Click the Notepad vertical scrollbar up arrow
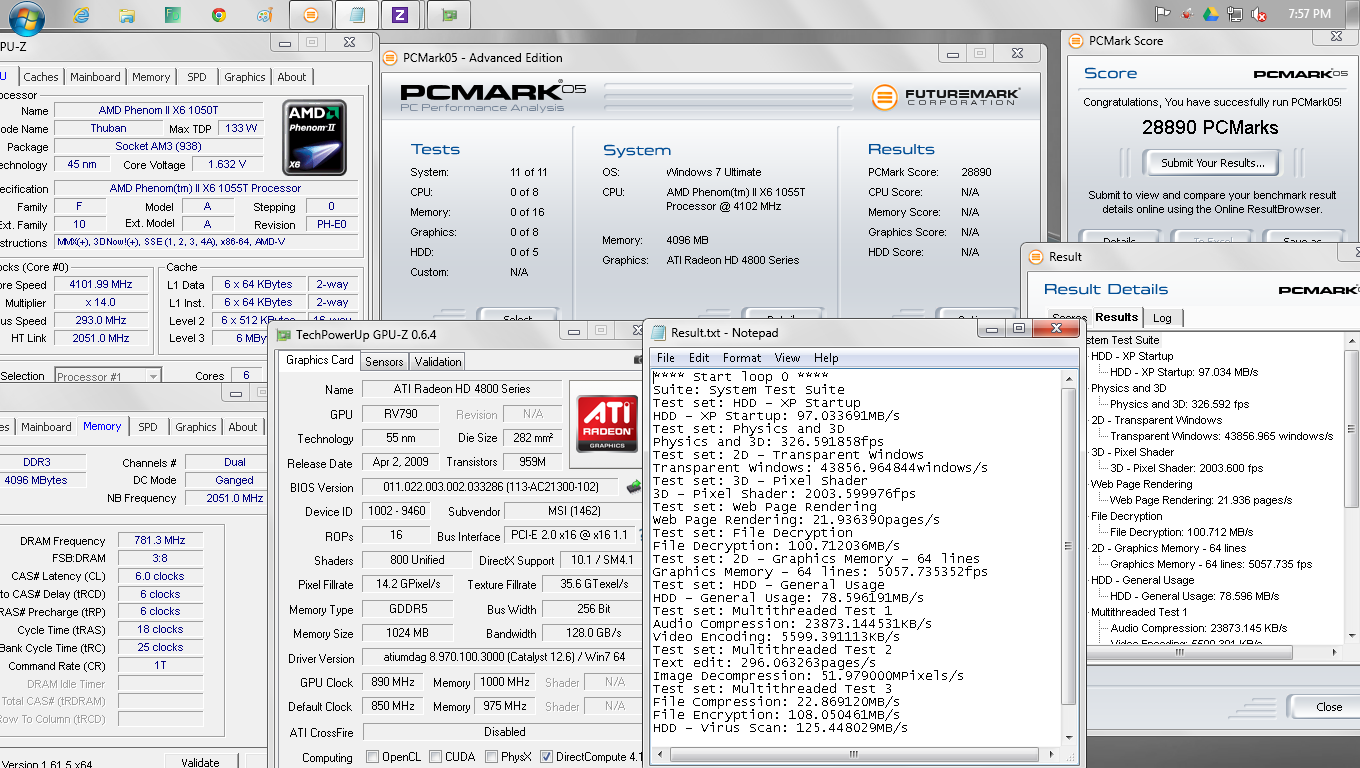1360x768 pixels. point(1068,378)
